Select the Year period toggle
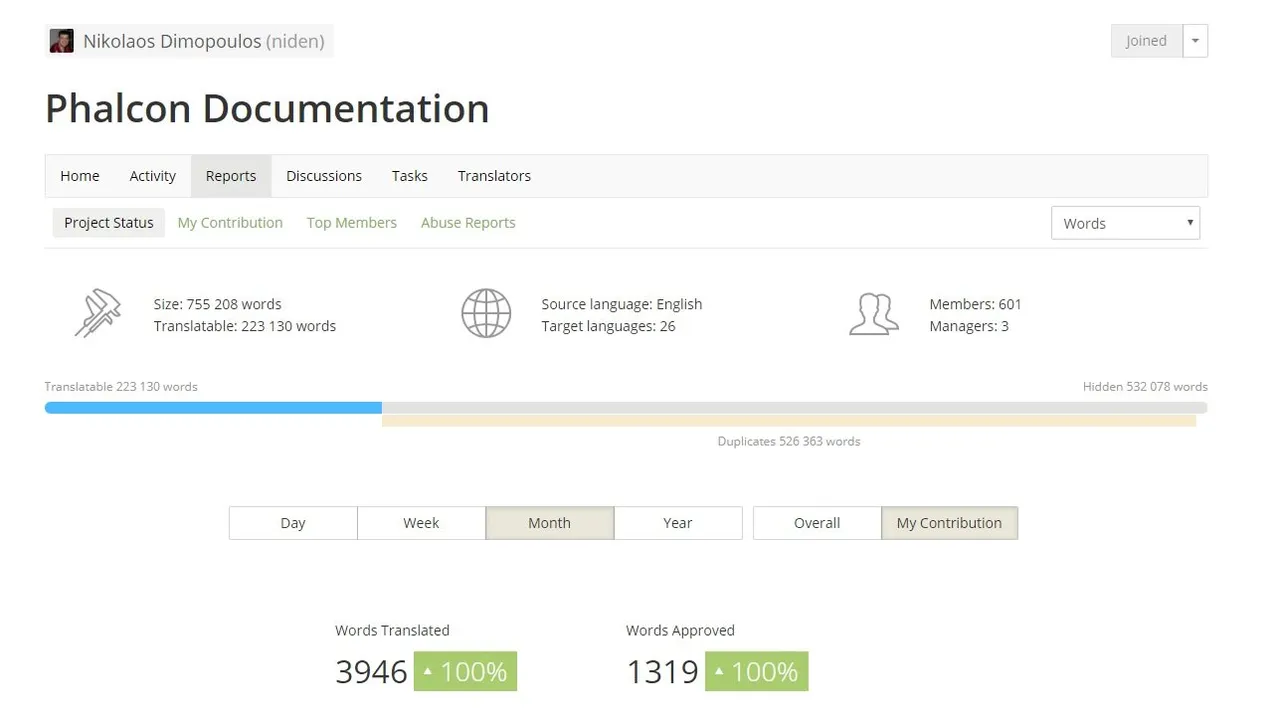 click(x=678, y=523)
